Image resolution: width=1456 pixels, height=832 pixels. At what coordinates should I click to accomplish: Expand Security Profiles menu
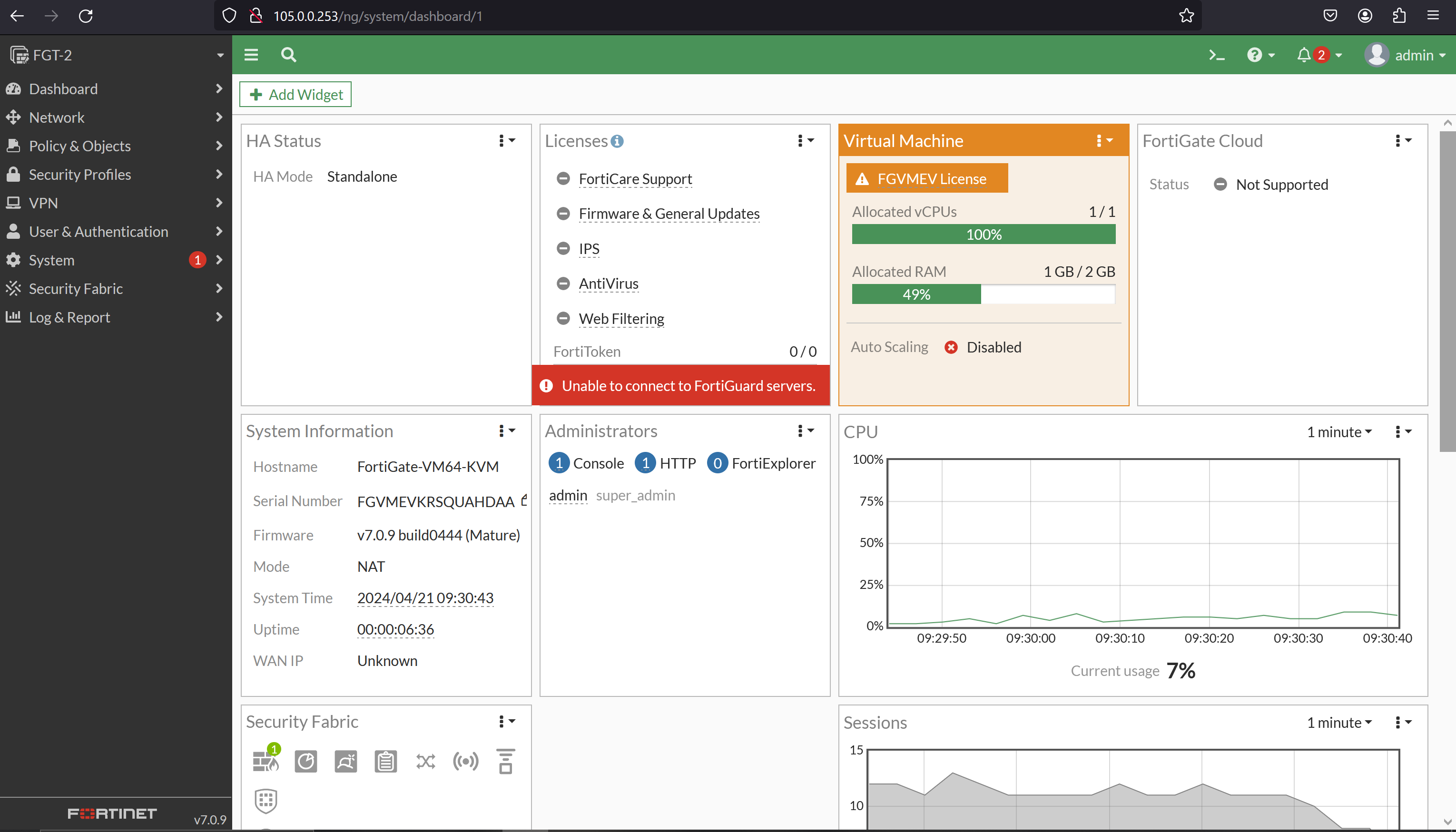pyautogui.click(x=116, y=174)
